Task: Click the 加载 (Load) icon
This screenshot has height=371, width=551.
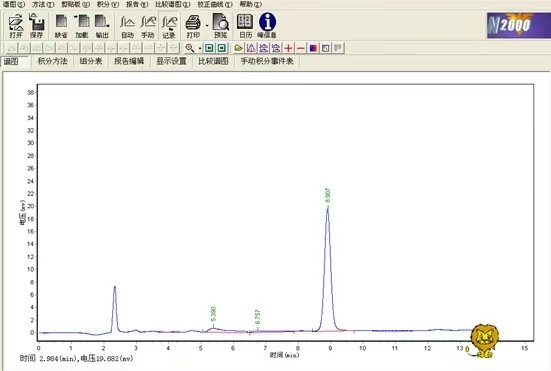Action: click(82, 26)
